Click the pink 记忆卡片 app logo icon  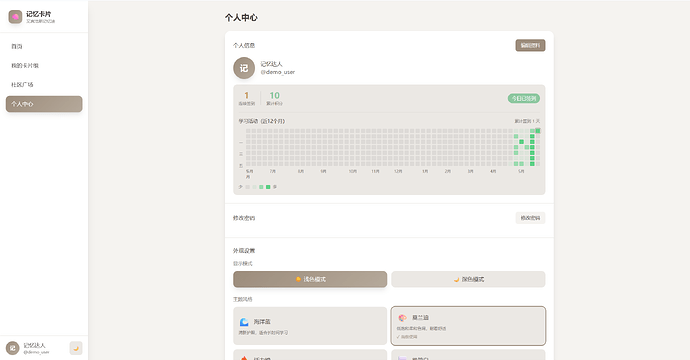(15, 17)
